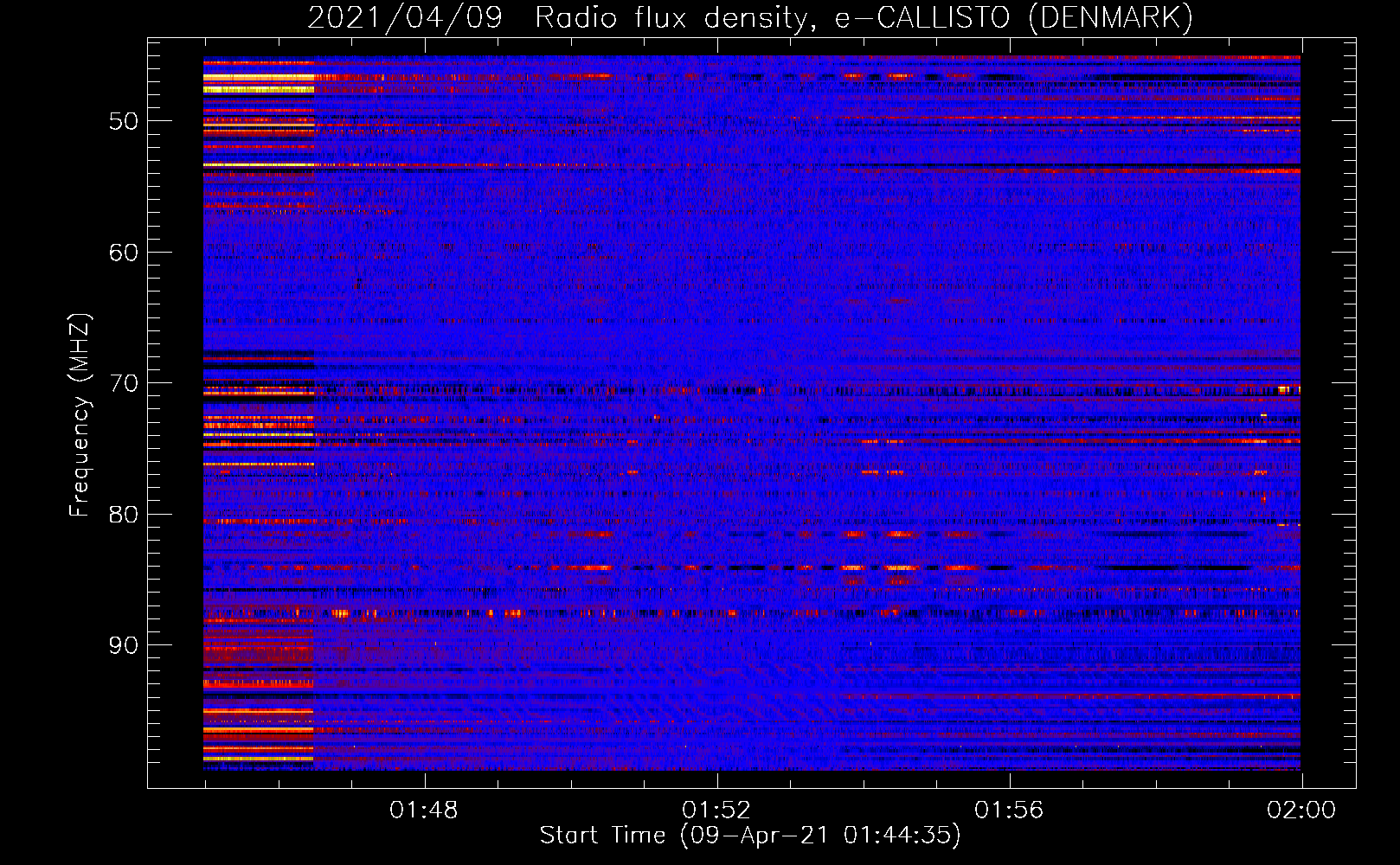Click the 01:56 time tick label
1400x865 pixels.
1009,811
